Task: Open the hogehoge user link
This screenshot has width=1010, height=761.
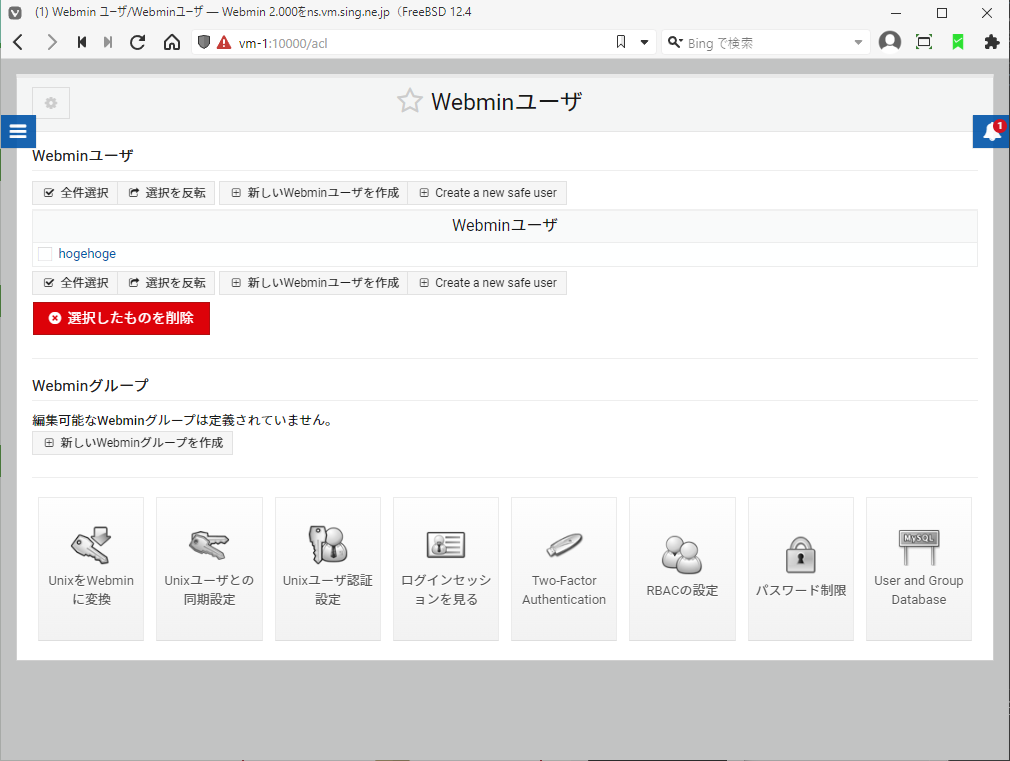Action: [x=87, y=254]
